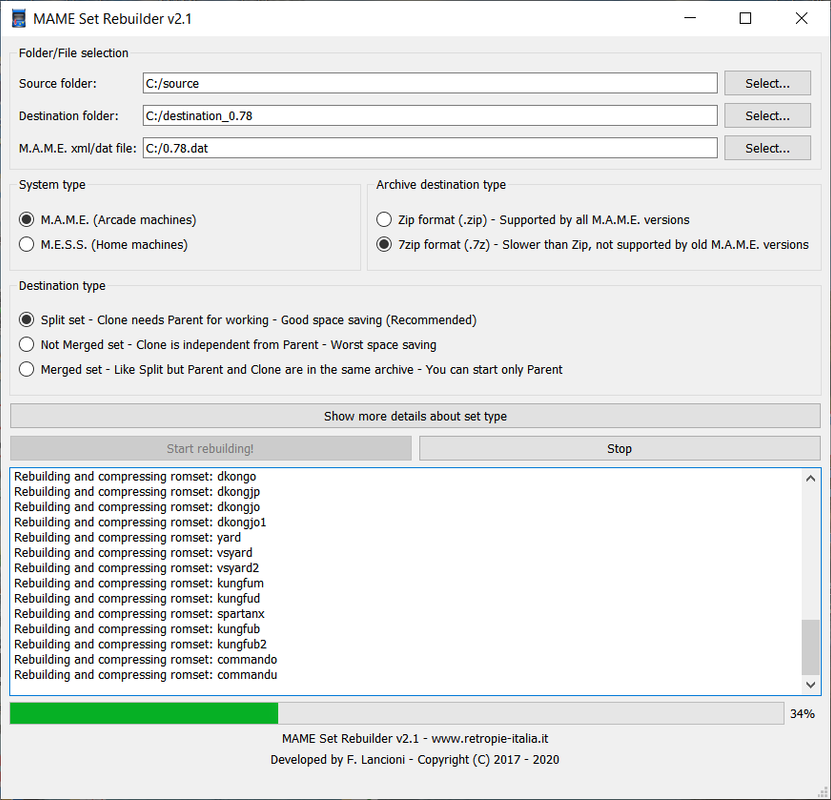Click log line for romset yard

tap(128, 537)
